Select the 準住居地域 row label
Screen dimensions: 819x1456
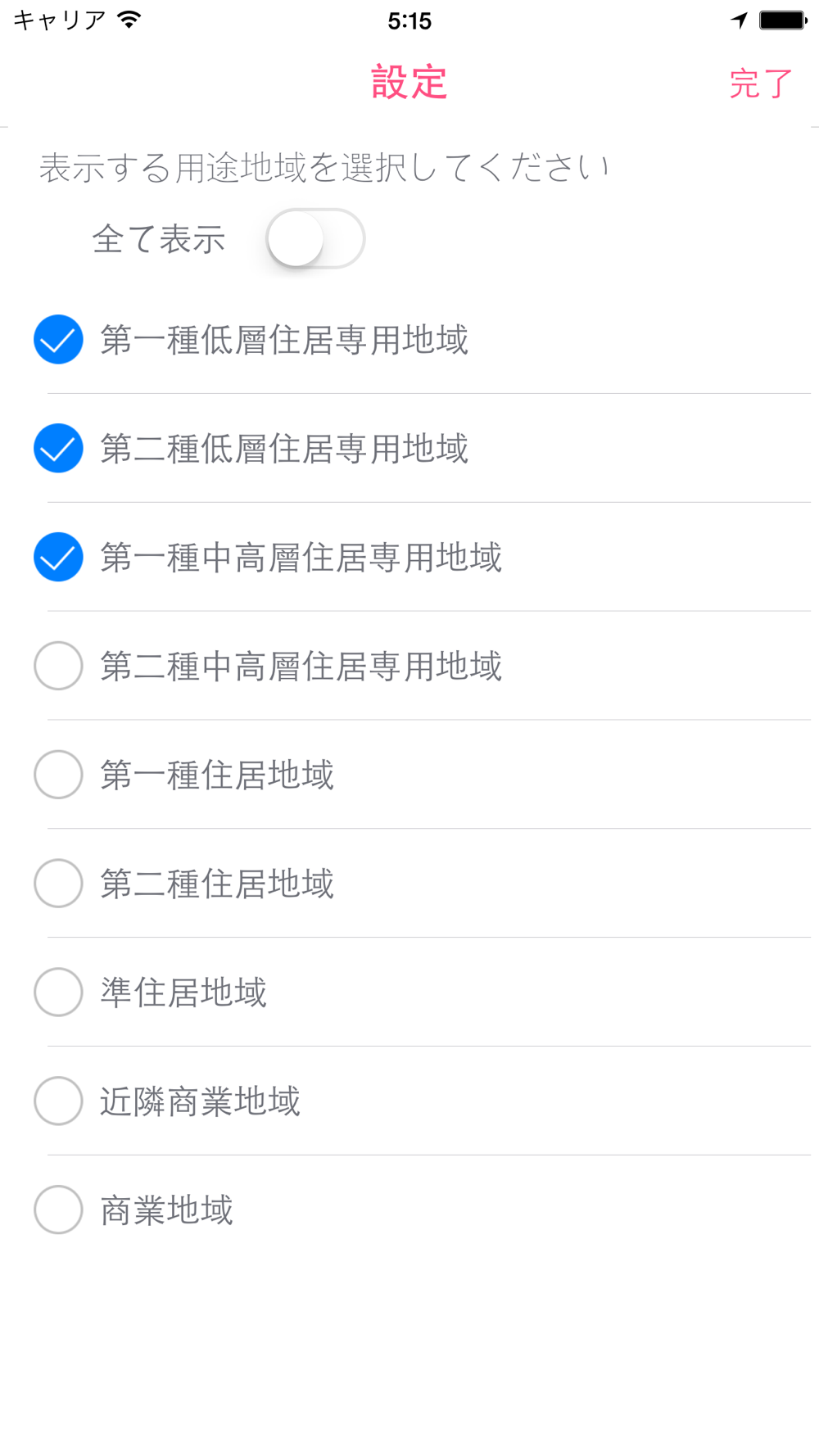[x=183, y=993]
